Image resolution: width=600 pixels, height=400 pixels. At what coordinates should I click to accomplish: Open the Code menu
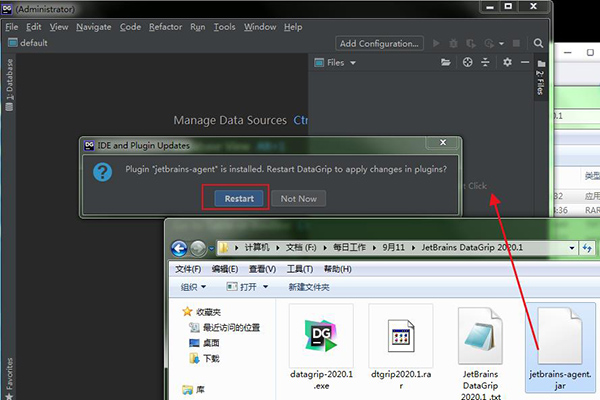pyautogui.click(x=130, y=27)
